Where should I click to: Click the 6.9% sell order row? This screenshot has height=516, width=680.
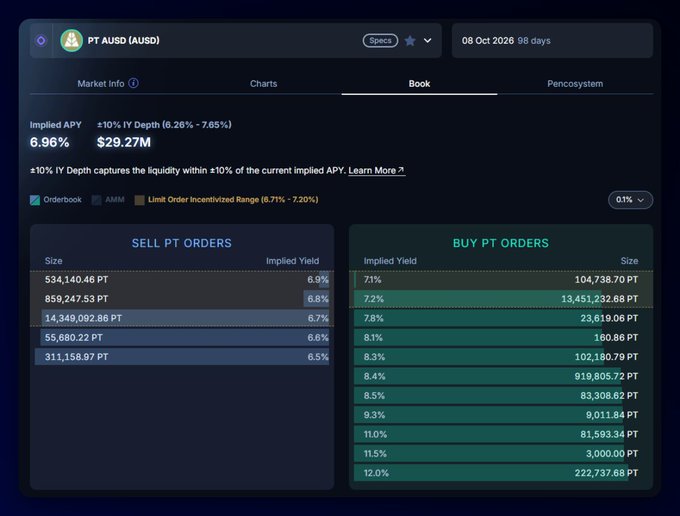[182, 280]
